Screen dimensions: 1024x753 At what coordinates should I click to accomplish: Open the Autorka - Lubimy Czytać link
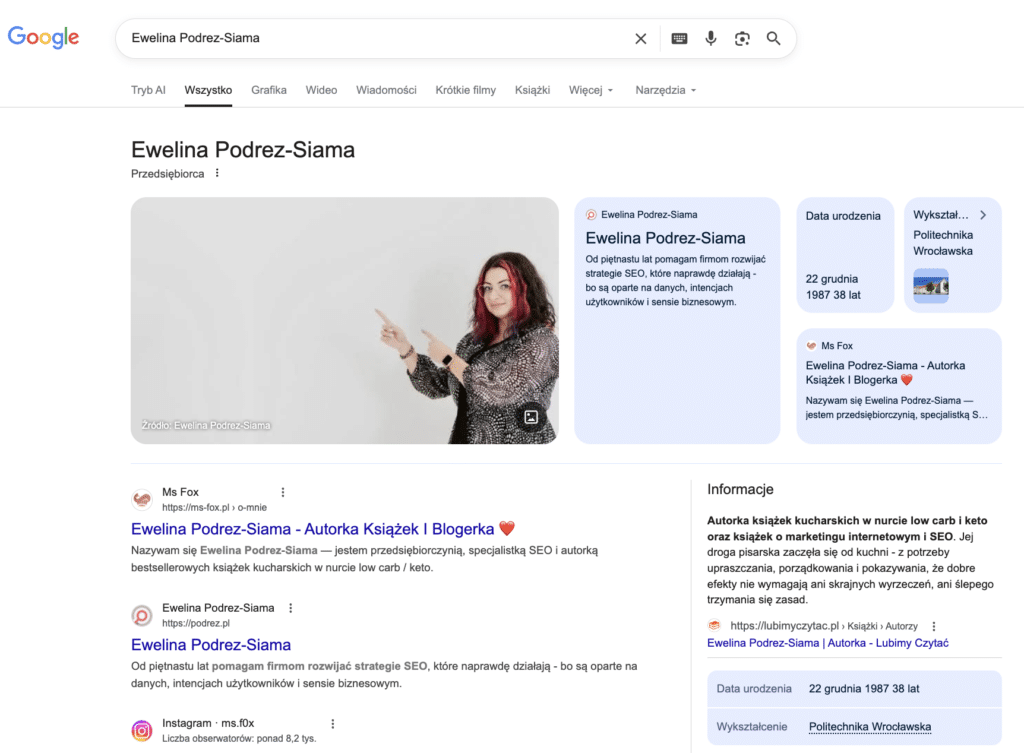827,643
